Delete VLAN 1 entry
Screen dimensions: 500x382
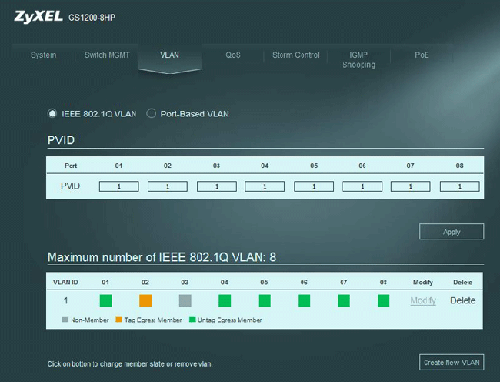coord(463,301)
